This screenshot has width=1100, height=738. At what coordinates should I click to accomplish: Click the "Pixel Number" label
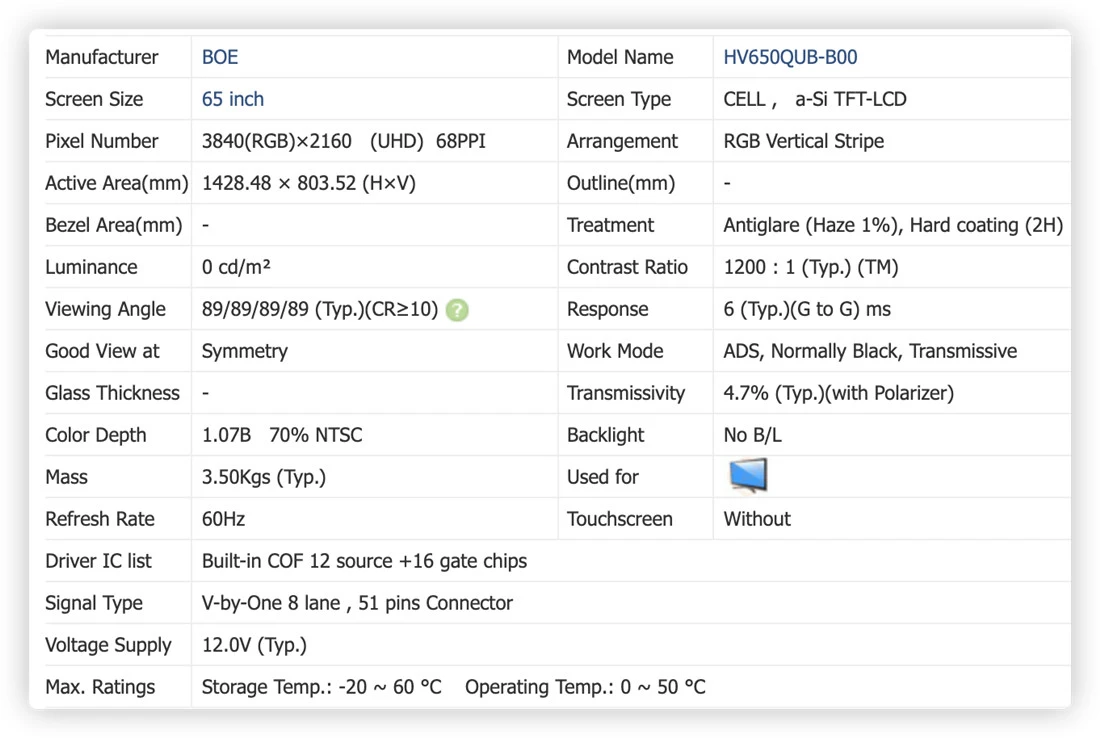tap(102, 141)
